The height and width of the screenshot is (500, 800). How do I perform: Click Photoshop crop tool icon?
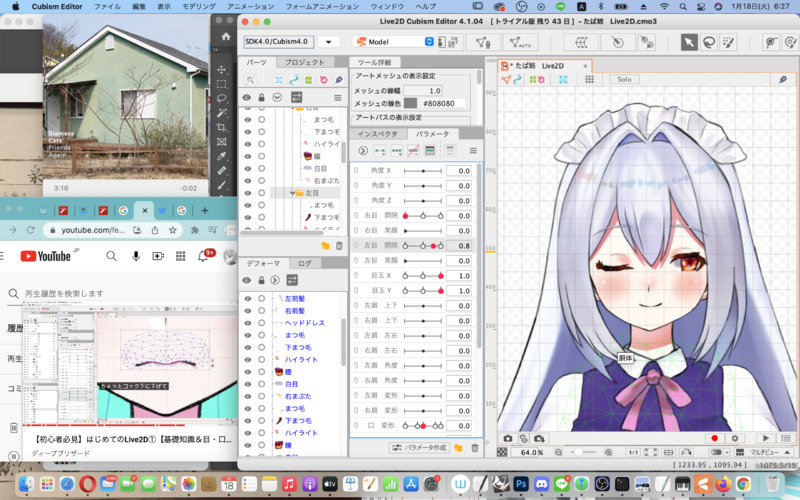221,127
